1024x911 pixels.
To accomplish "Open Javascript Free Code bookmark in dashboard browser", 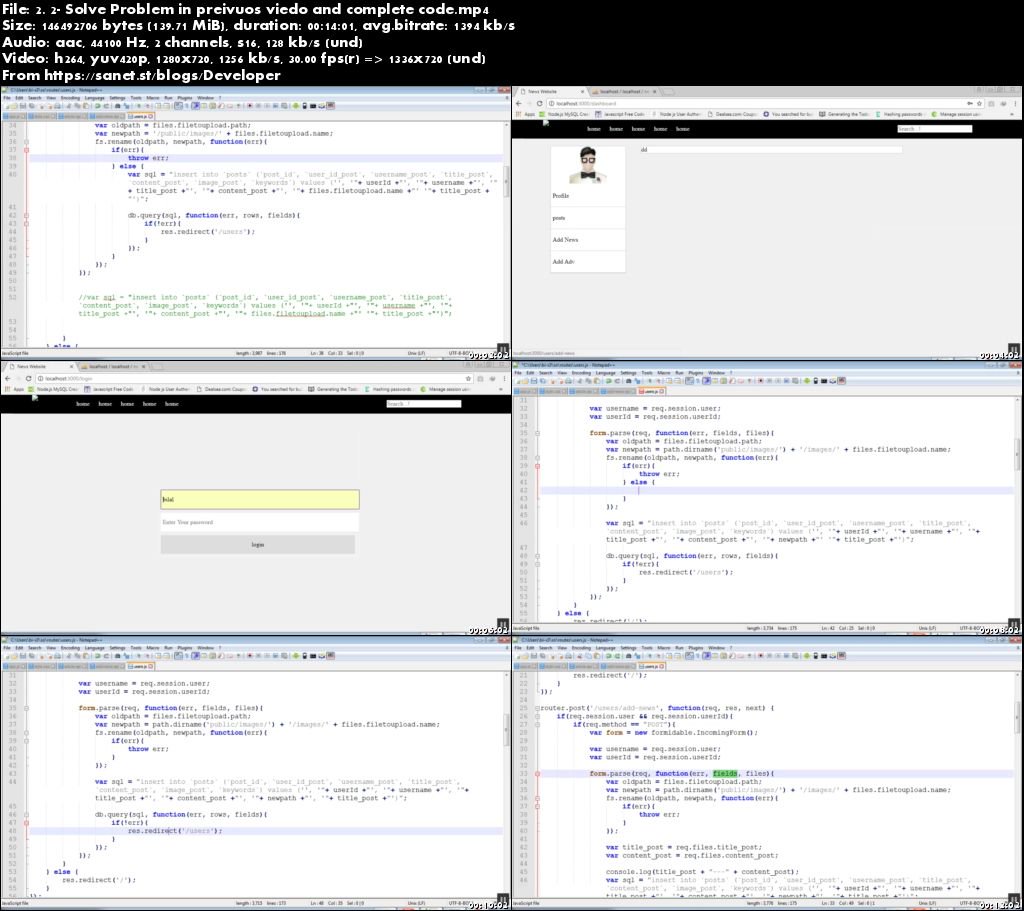I will click(x=619, y=114).
